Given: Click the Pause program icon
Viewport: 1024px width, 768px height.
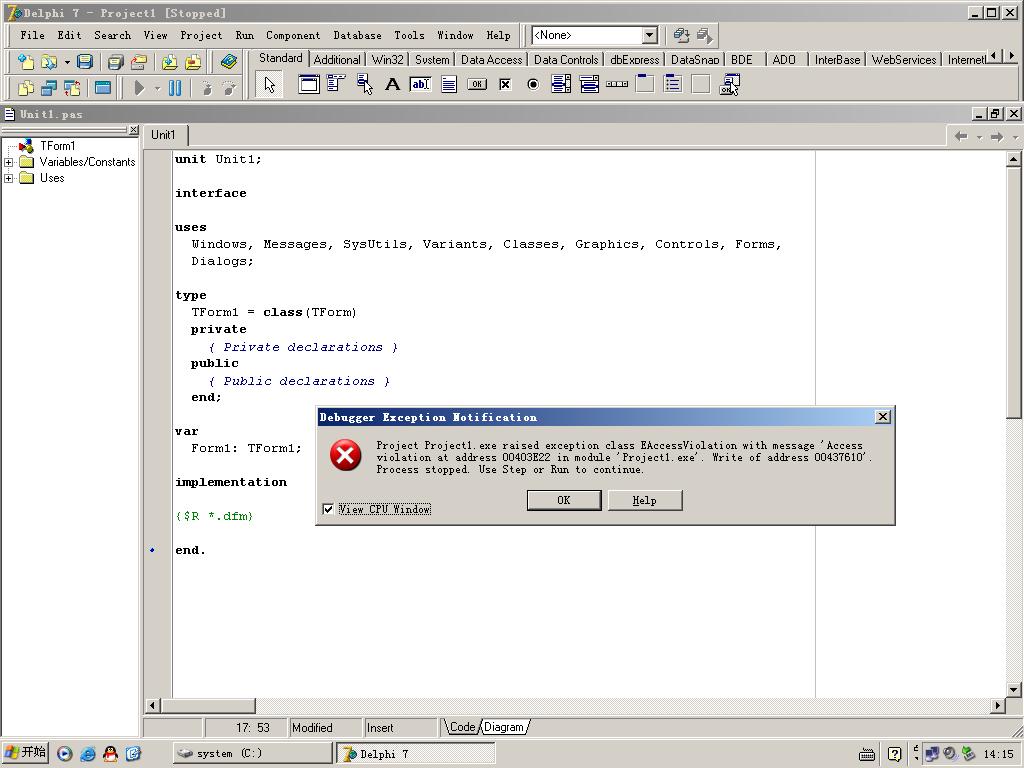Looking at the screenshot, I should pos(175,88).
